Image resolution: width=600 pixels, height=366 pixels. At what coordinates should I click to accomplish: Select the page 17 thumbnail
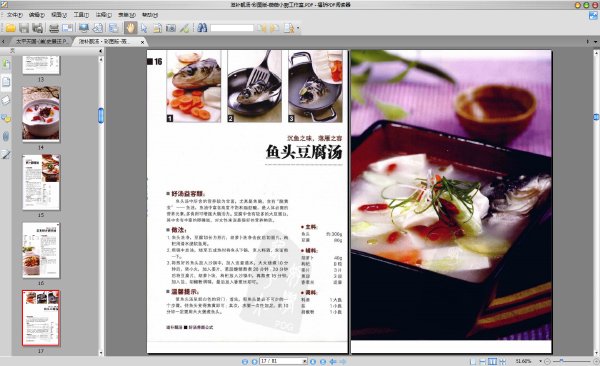41,318
